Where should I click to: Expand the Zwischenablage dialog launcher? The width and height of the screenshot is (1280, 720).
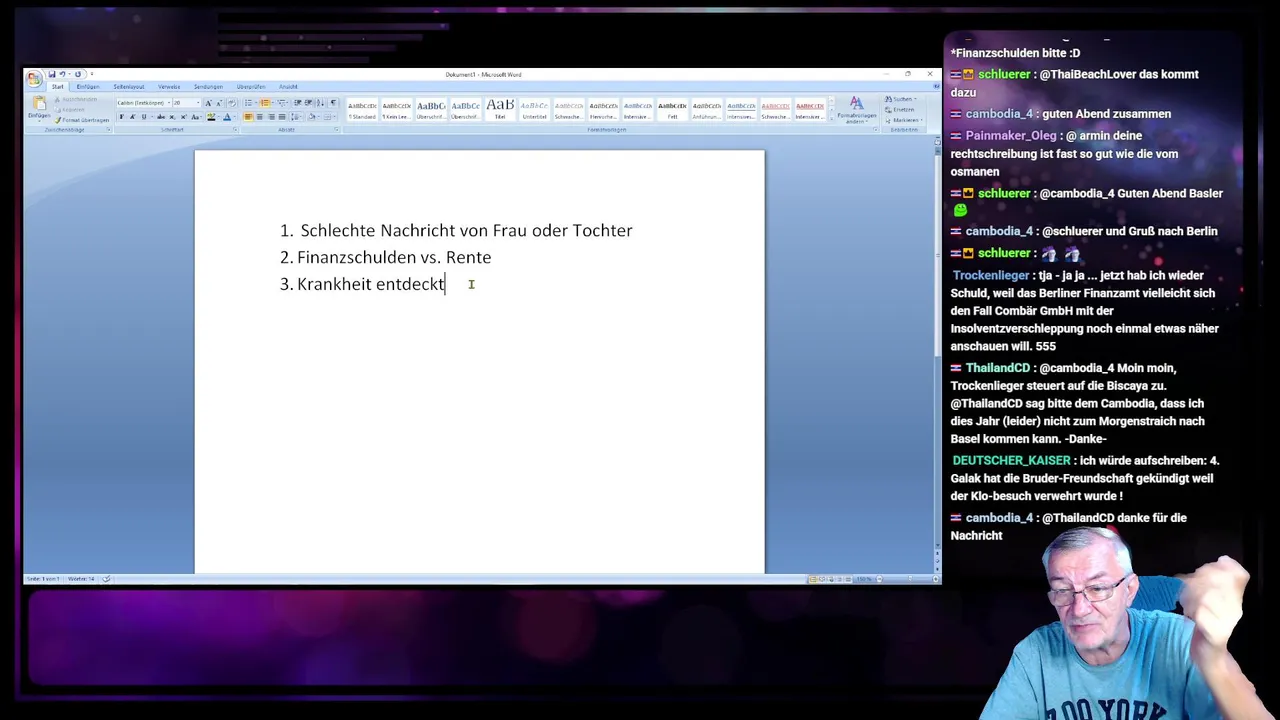(x=108, y=130)
